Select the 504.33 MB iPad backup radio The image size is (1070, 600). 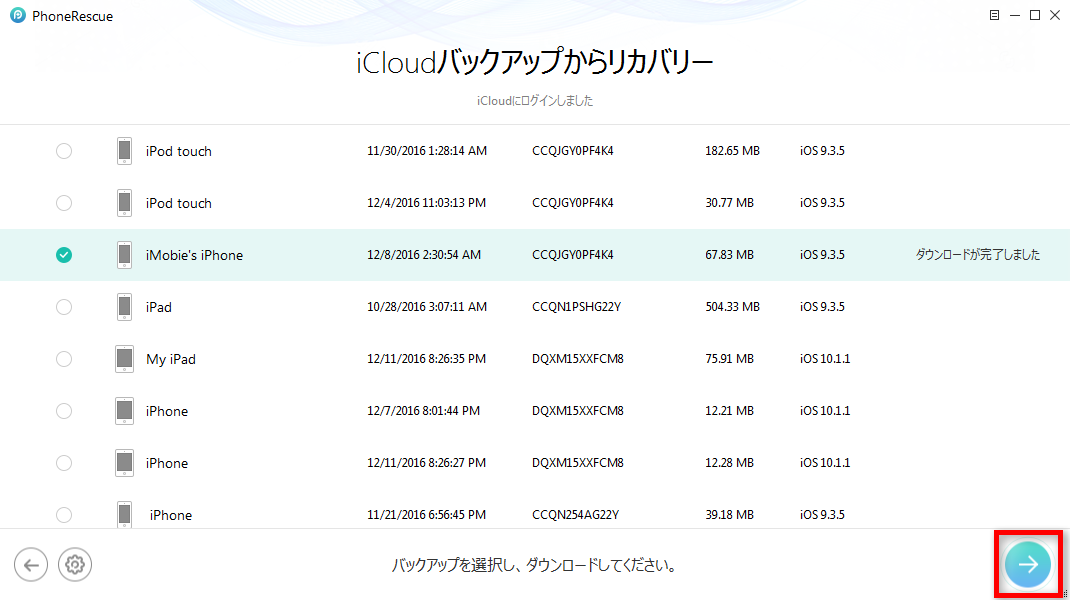click(x=64, y=307)
